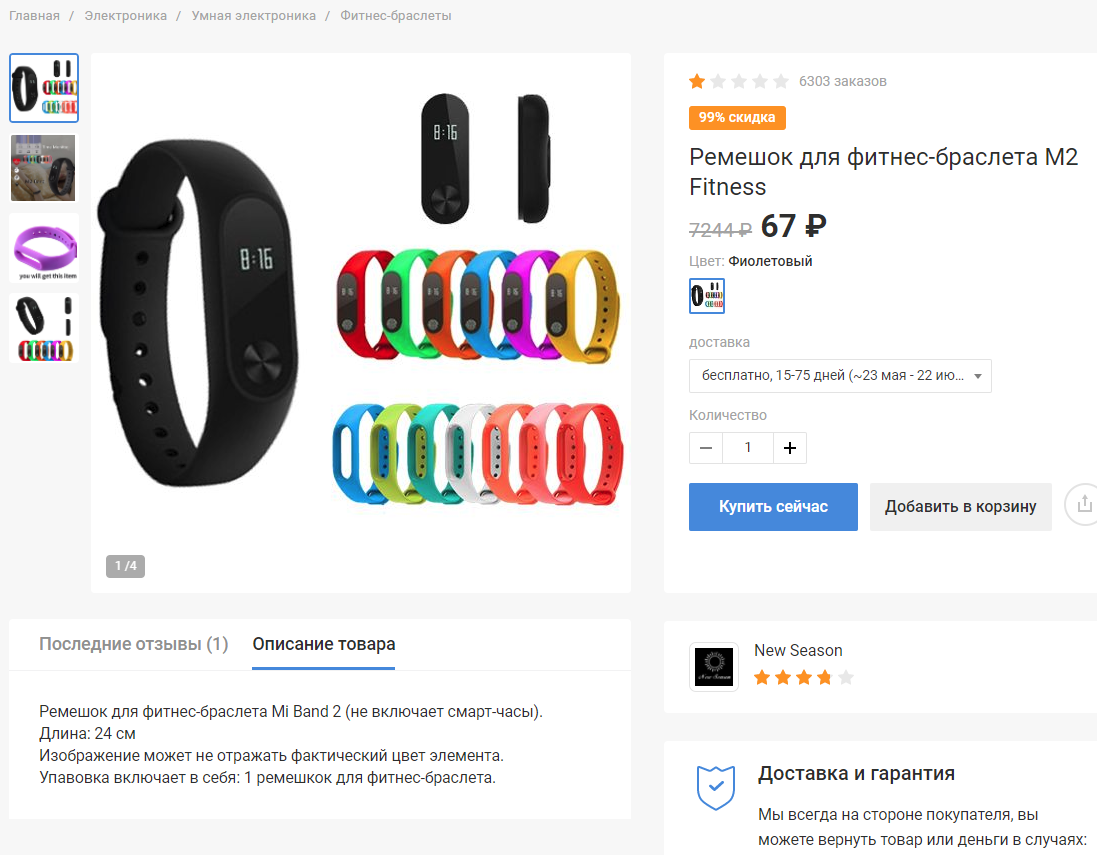The width and height of the screenshot is (1097, 855).
Task: Switch to Последние отзывы tab
Action: [x=134, y=644]
